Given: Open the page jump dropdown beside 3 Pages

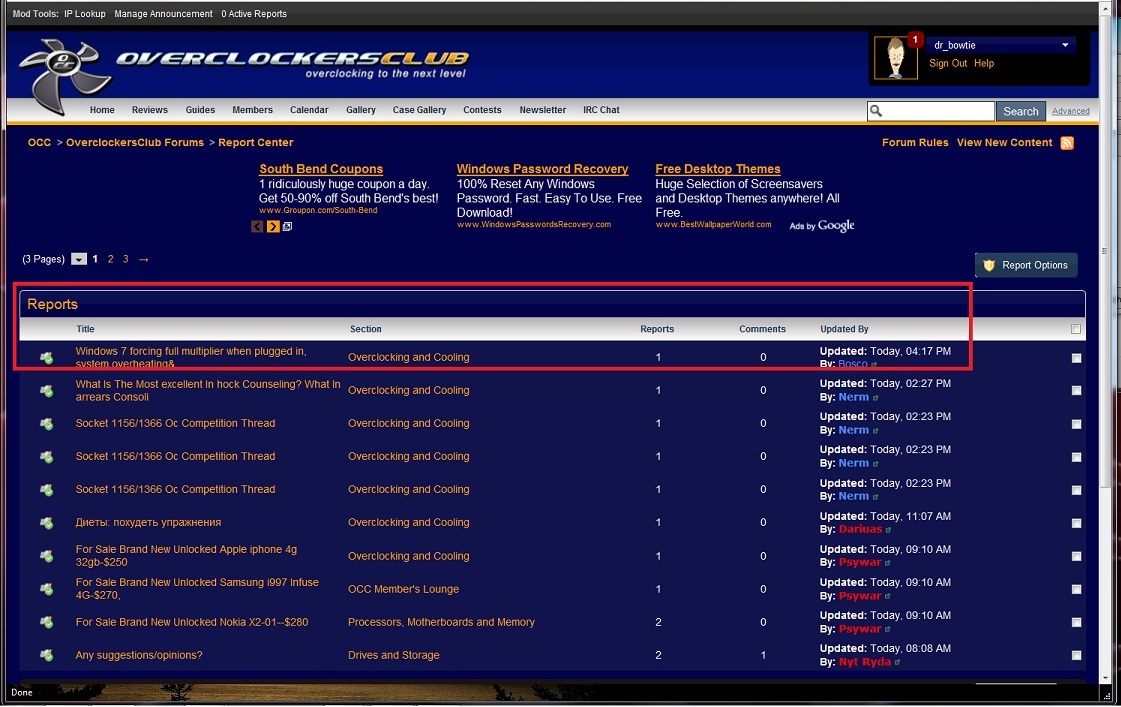Looking at the screenshot, I should click(x=79, y=259).
